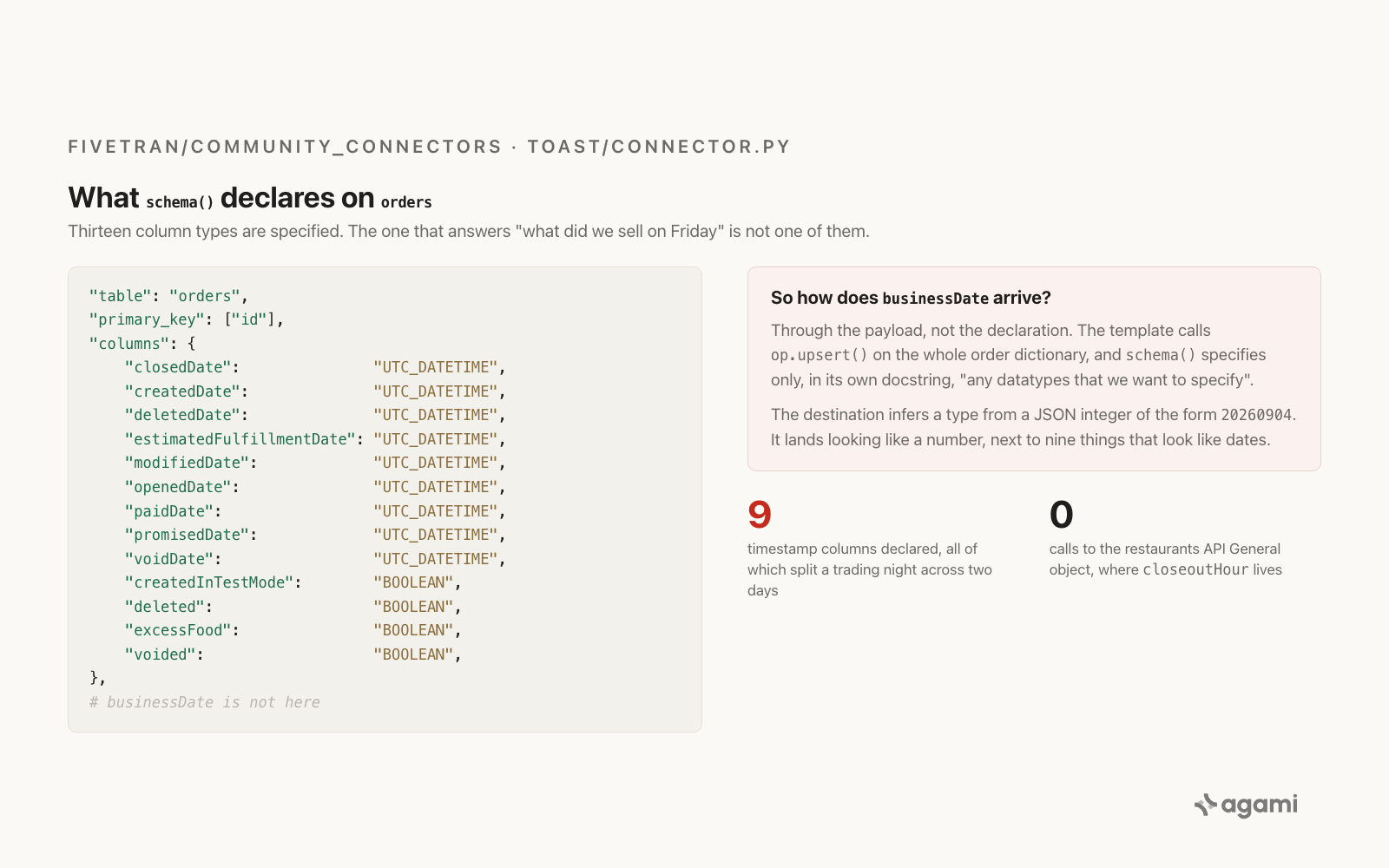Click the op.upsert() code in the callout
1389x868 pixels.
[820, 355]
